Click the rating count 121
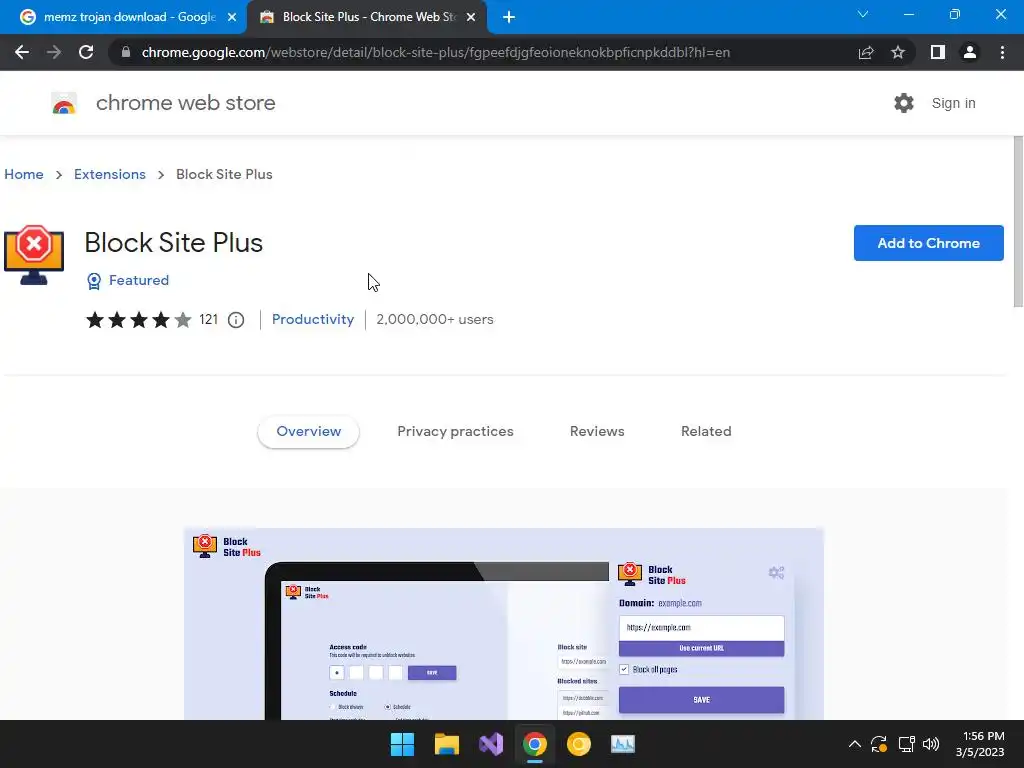The height and width of the screenshot is (768, 1024). pyautogui.click(x=208, y=319)
